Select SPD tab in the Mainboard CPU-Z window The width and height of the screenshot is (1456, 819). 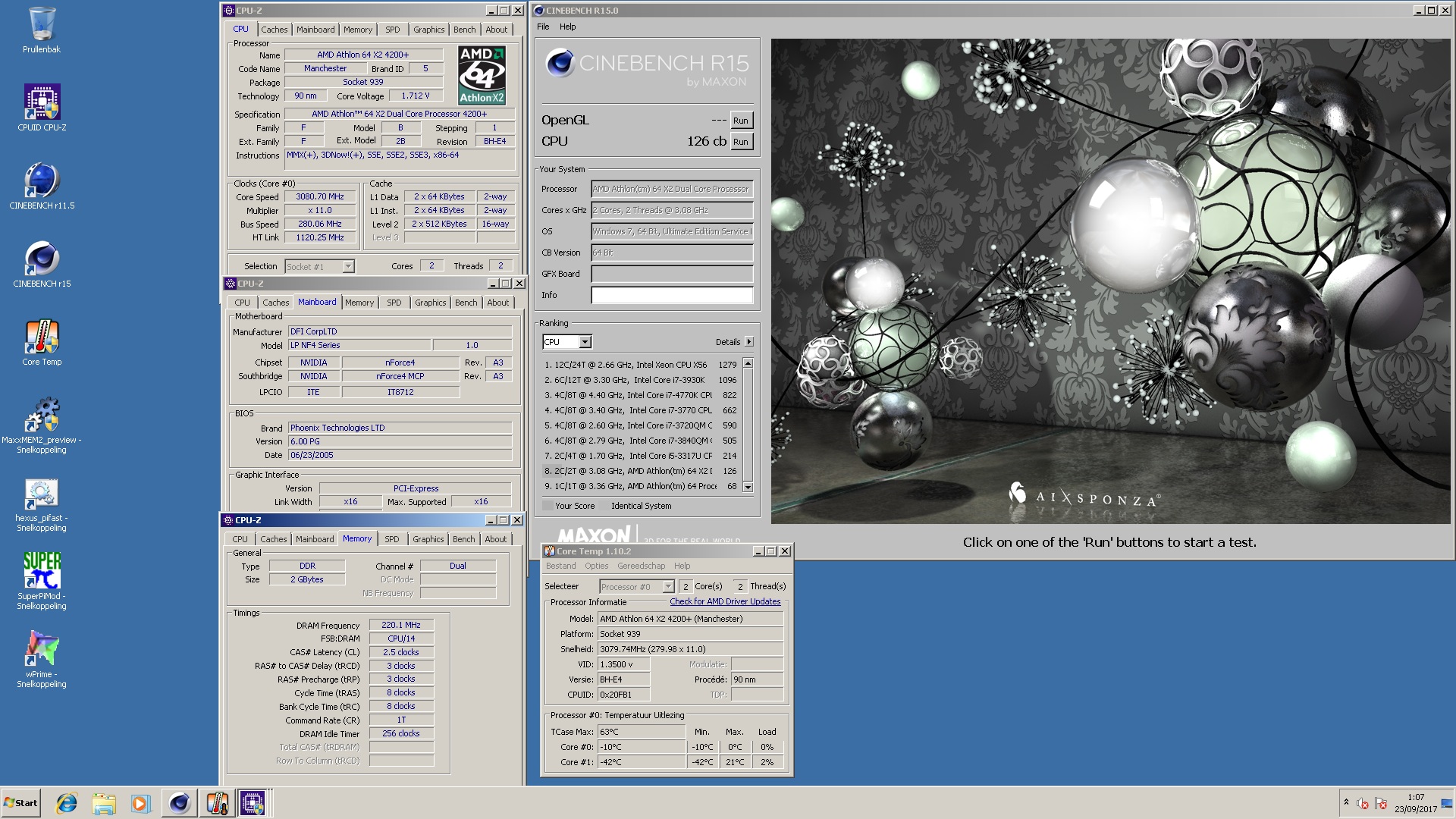394,303
